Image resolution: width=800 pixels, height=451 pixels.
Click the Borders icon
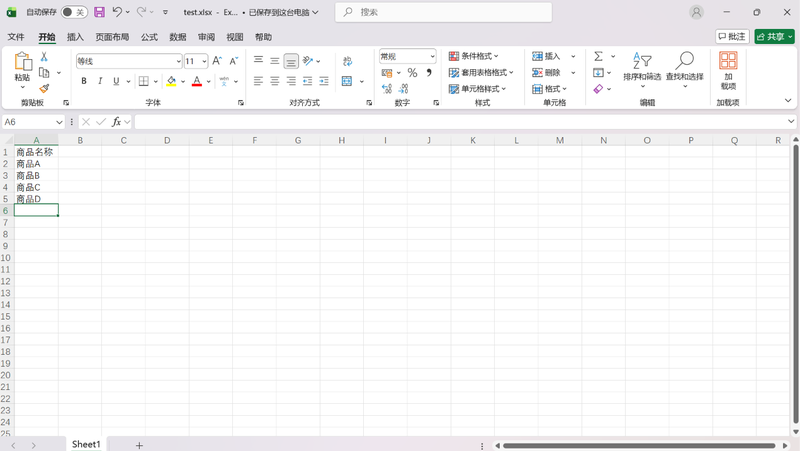144,81
